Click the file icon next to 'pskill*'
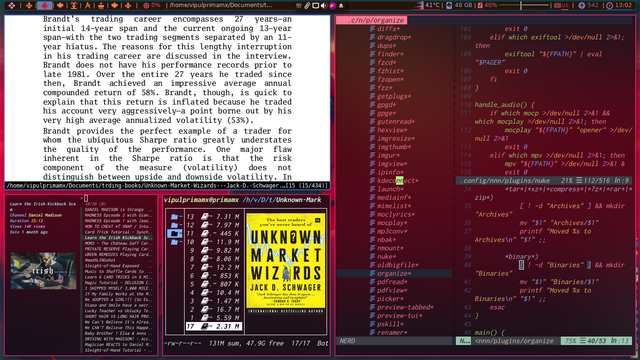The width and height of the screenshot is (640, 360). tap(372, 324)
